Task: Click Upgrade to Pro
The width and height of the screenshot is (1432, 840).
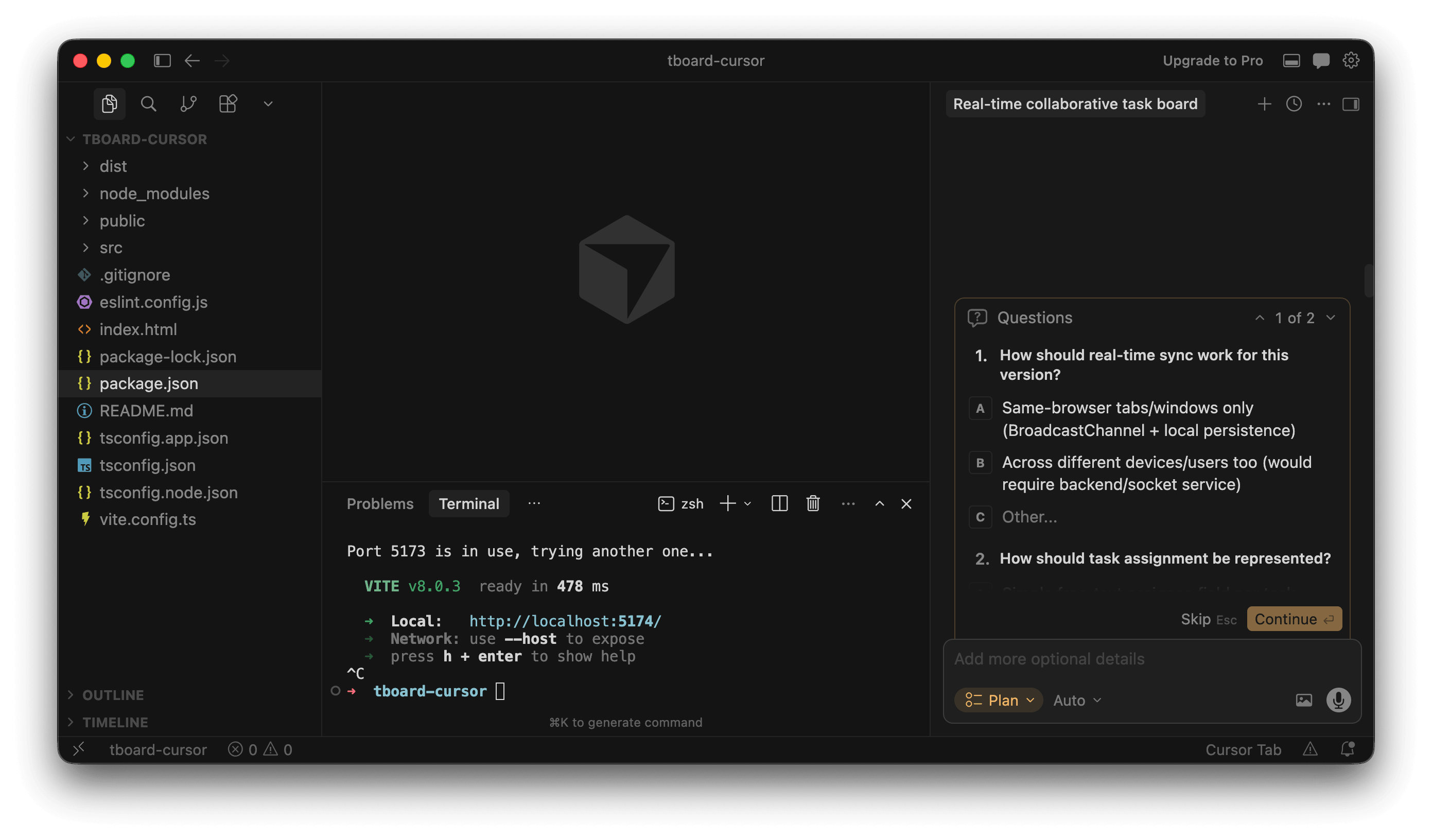Action: [x=1213, y=60]
